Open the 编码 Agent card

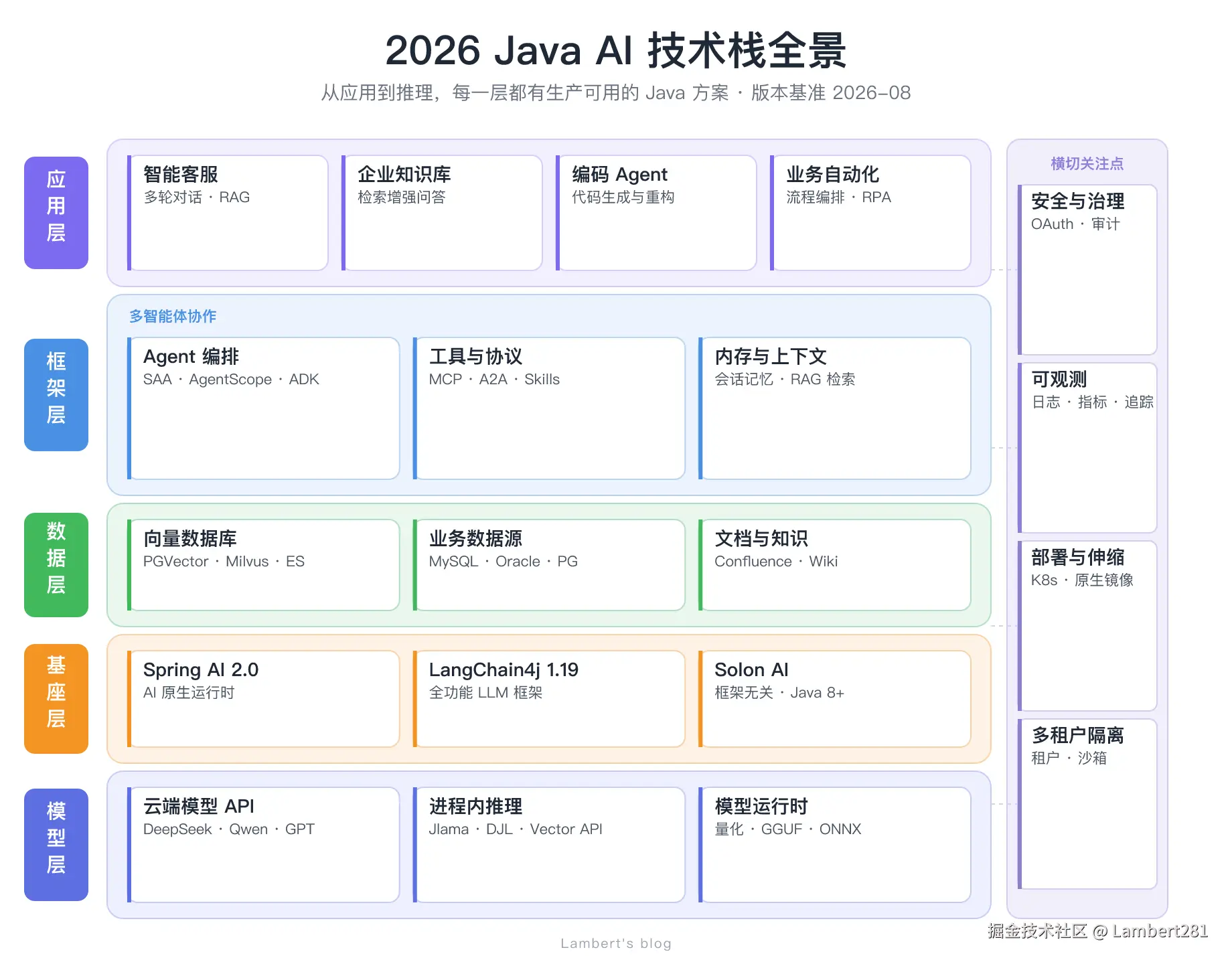pyautogui.click(x=656, y=213)
